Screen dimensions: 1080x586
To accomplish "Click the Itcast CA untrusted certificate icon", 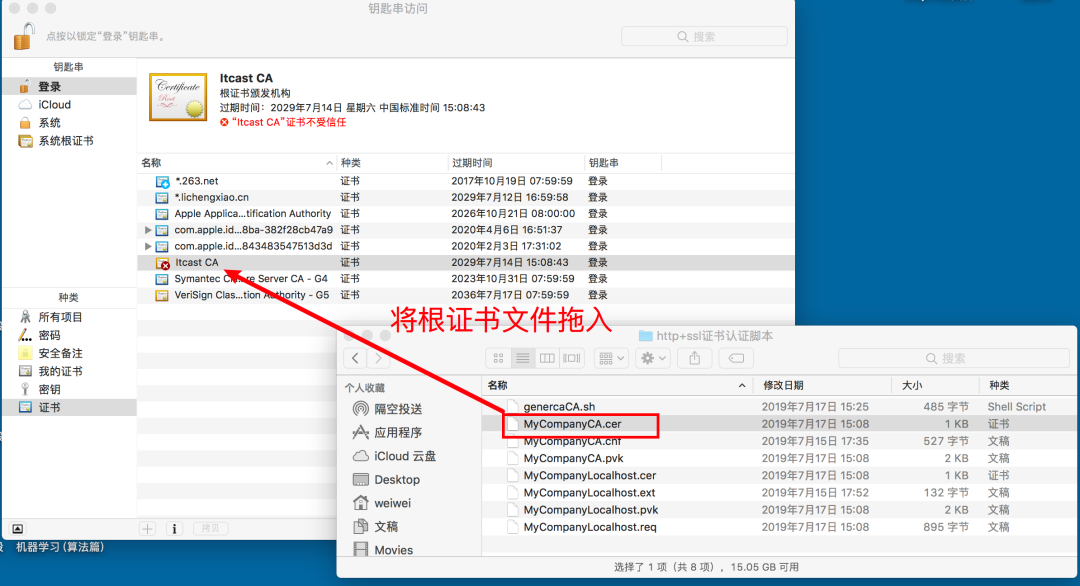I will tap(163, 263).
